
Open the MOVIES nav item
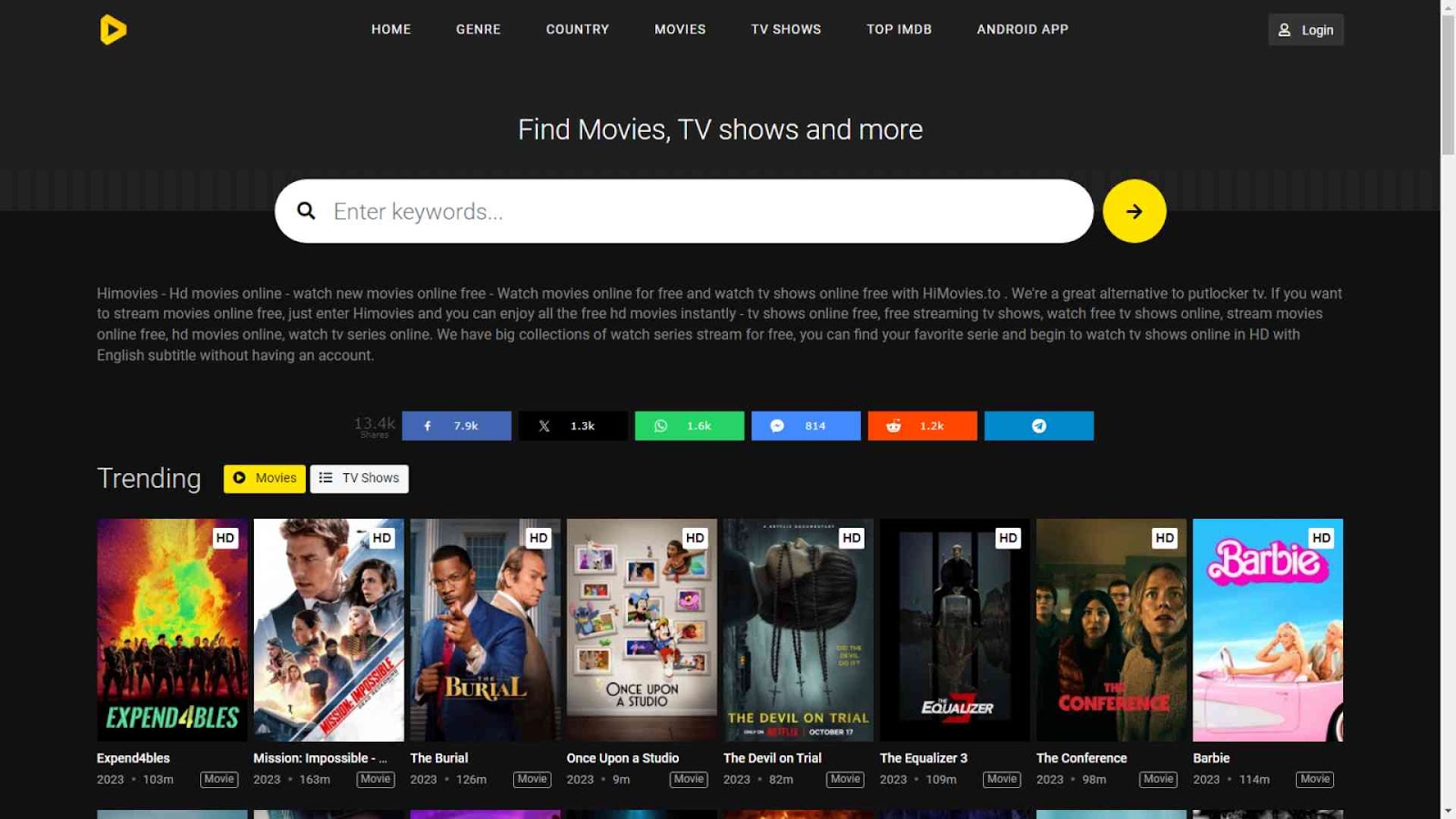click(681, 29)
